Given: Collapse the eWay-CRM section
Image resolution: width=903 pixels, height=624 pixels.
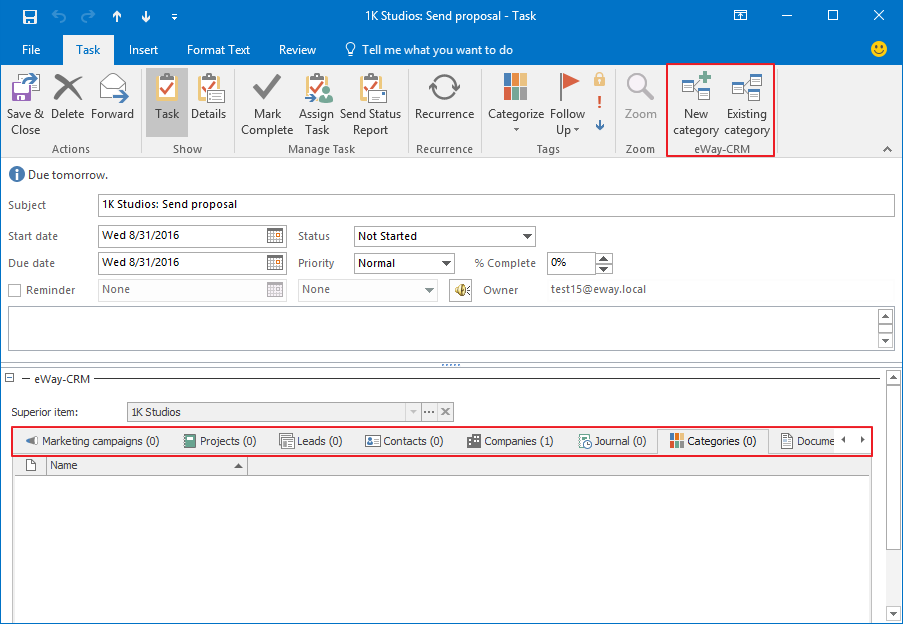Looking at the screenshot, I should 10,378.
